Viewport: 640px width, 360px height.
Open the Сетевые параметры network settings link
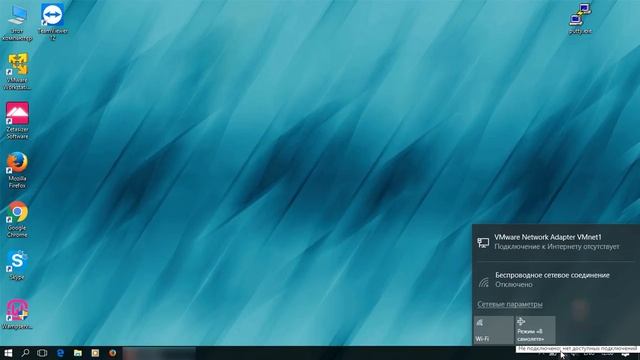point(510,304)
